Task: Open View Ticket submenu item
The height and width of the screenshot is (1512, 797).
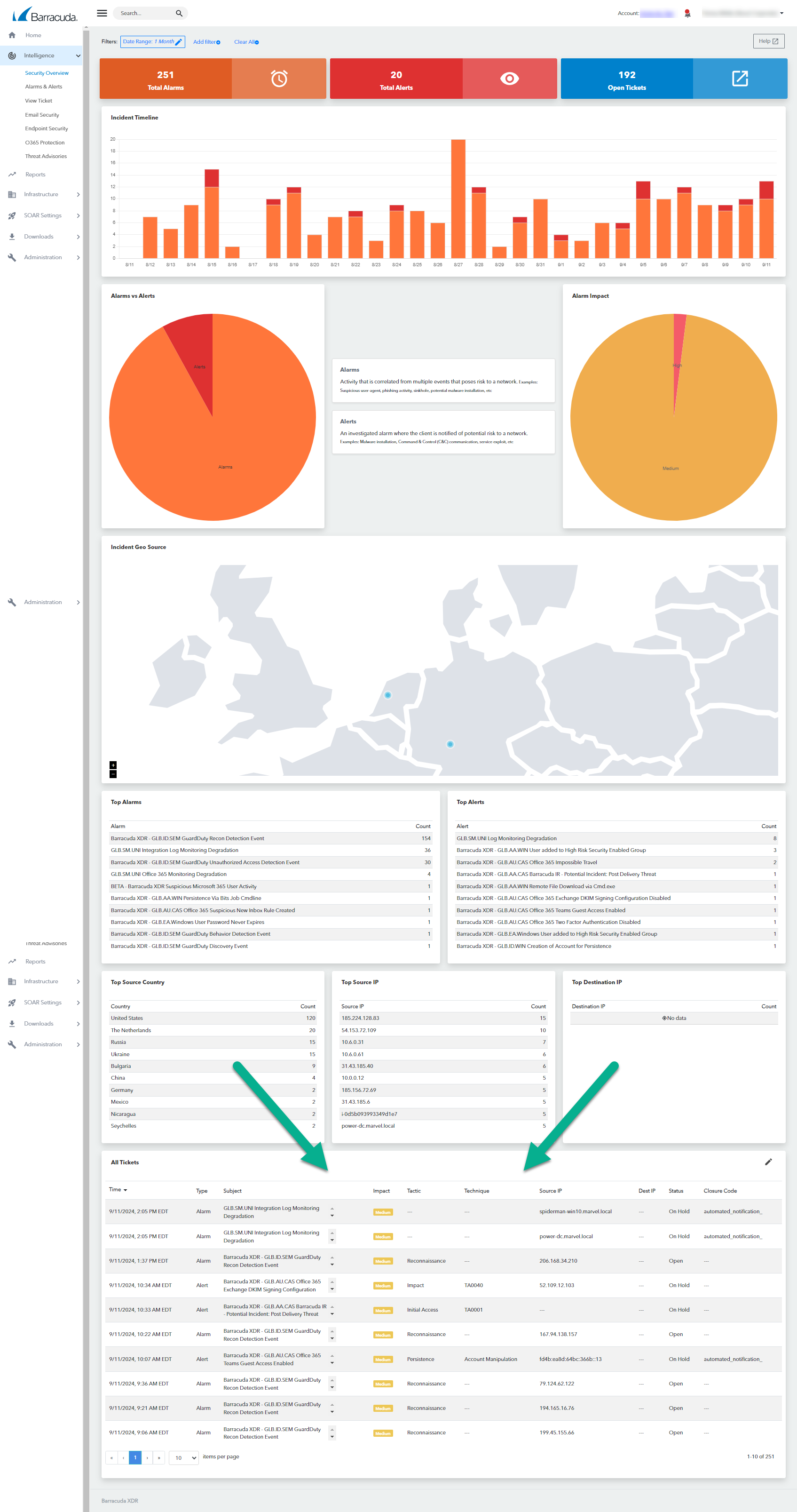Action: 38,101
